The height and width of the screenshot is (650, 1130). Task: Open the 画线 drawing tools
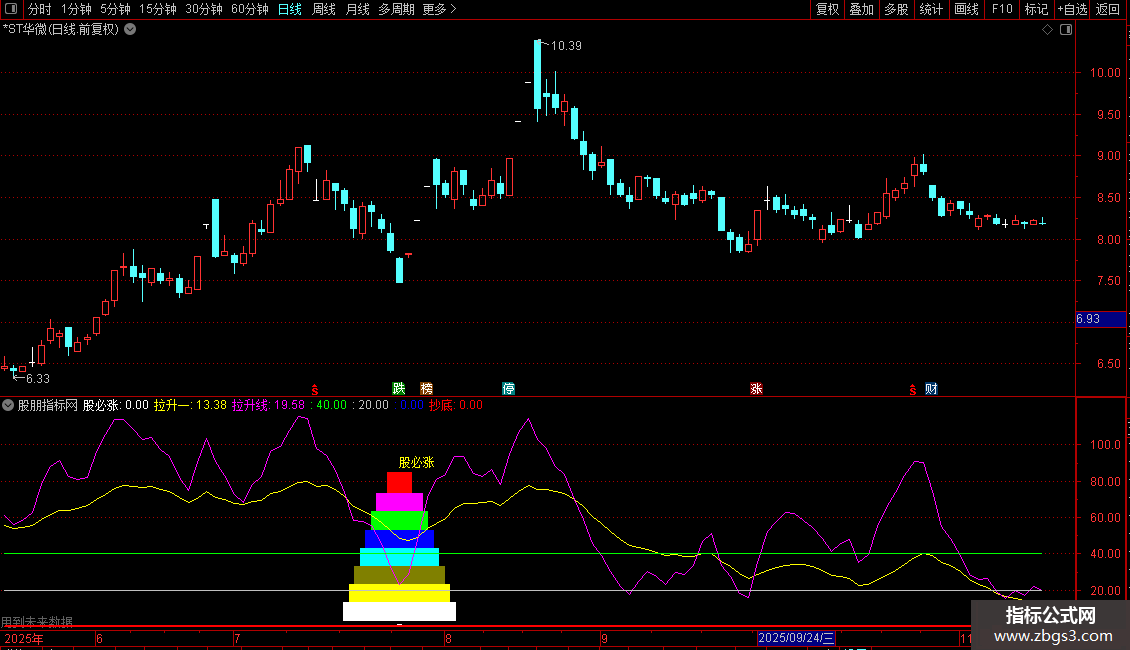point(966,10)
